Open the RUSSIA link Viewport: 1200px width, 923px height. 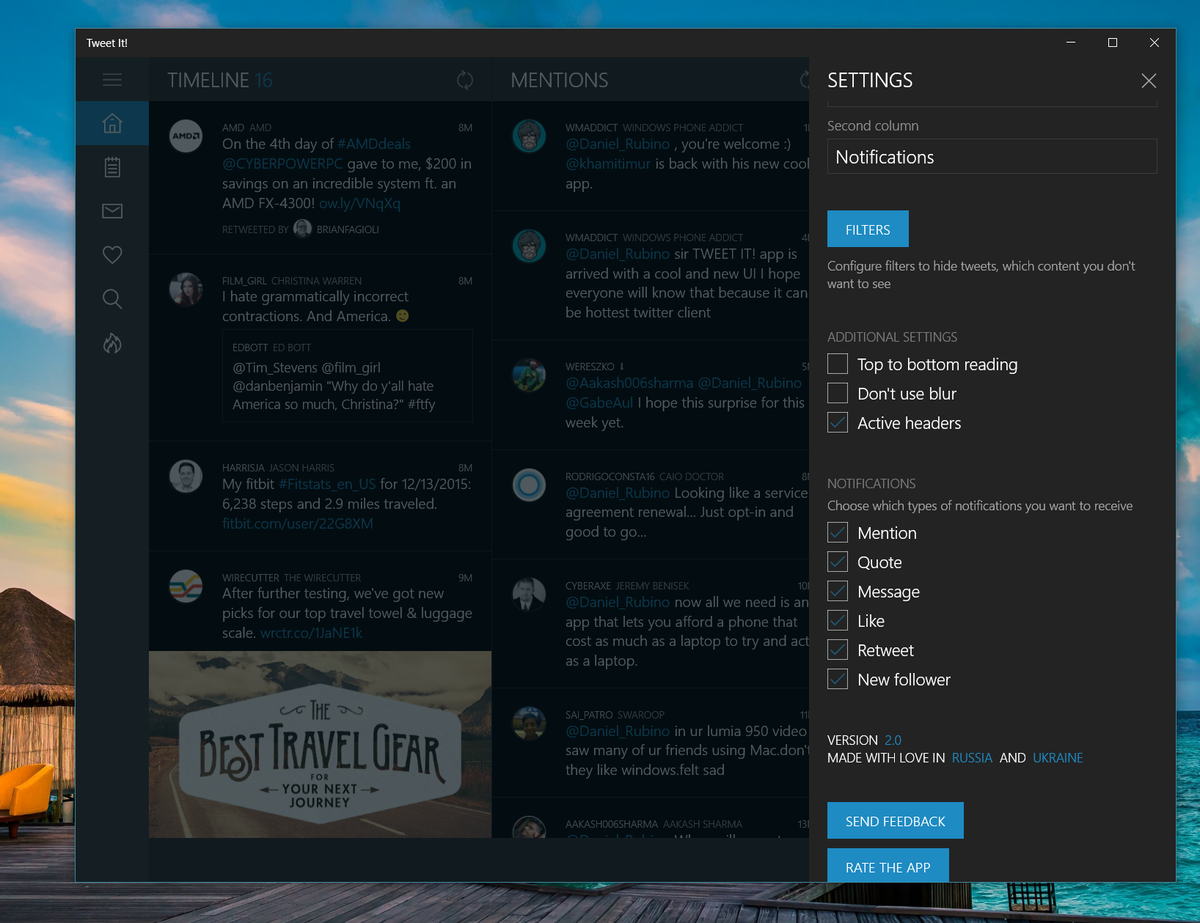971,757
